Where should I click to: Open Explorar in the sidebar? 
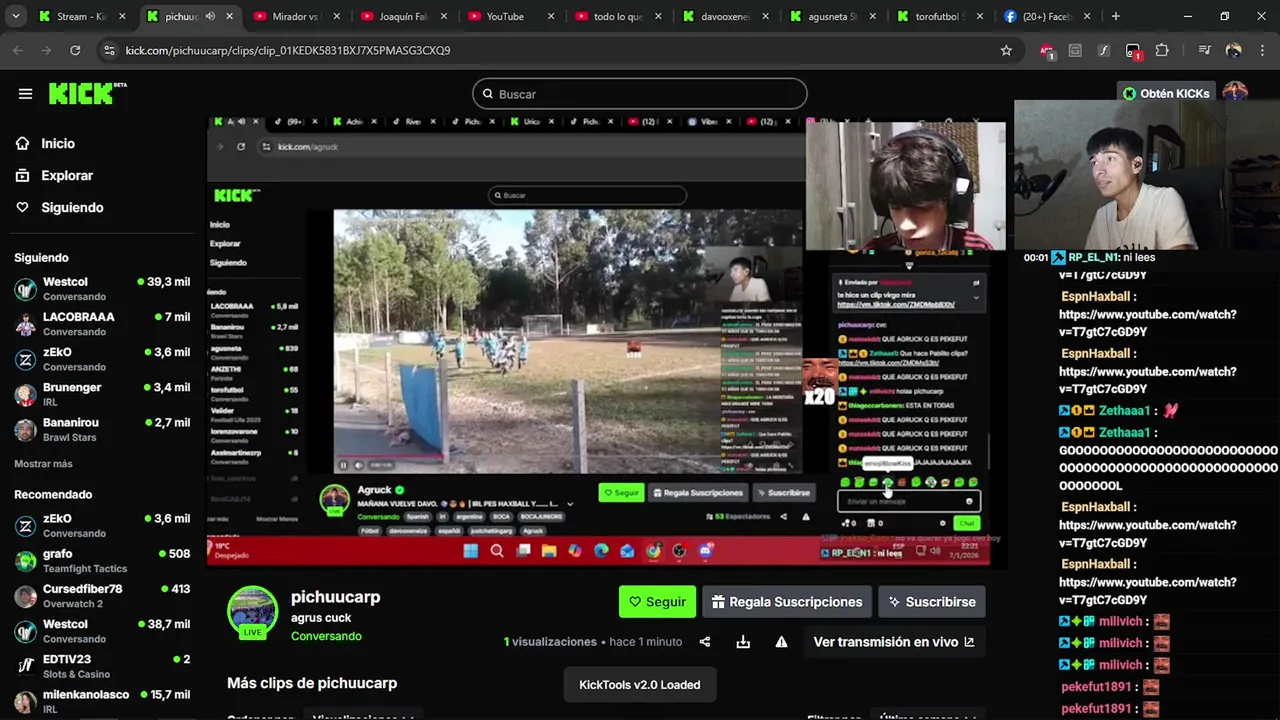(66, 175)
